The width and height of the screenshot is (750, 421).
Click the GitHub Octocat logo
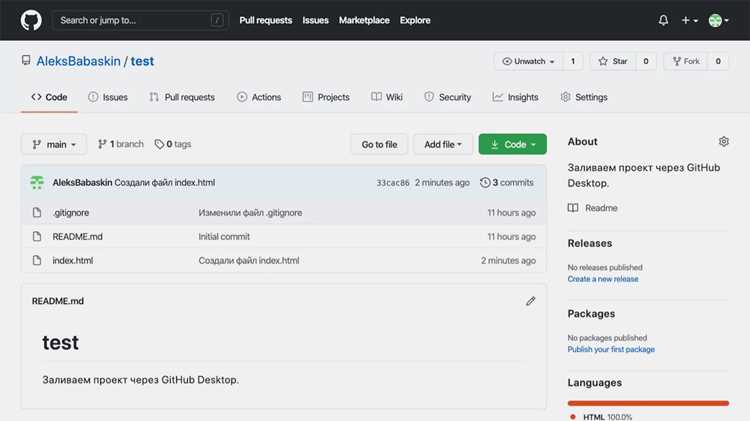coord(31,20)
